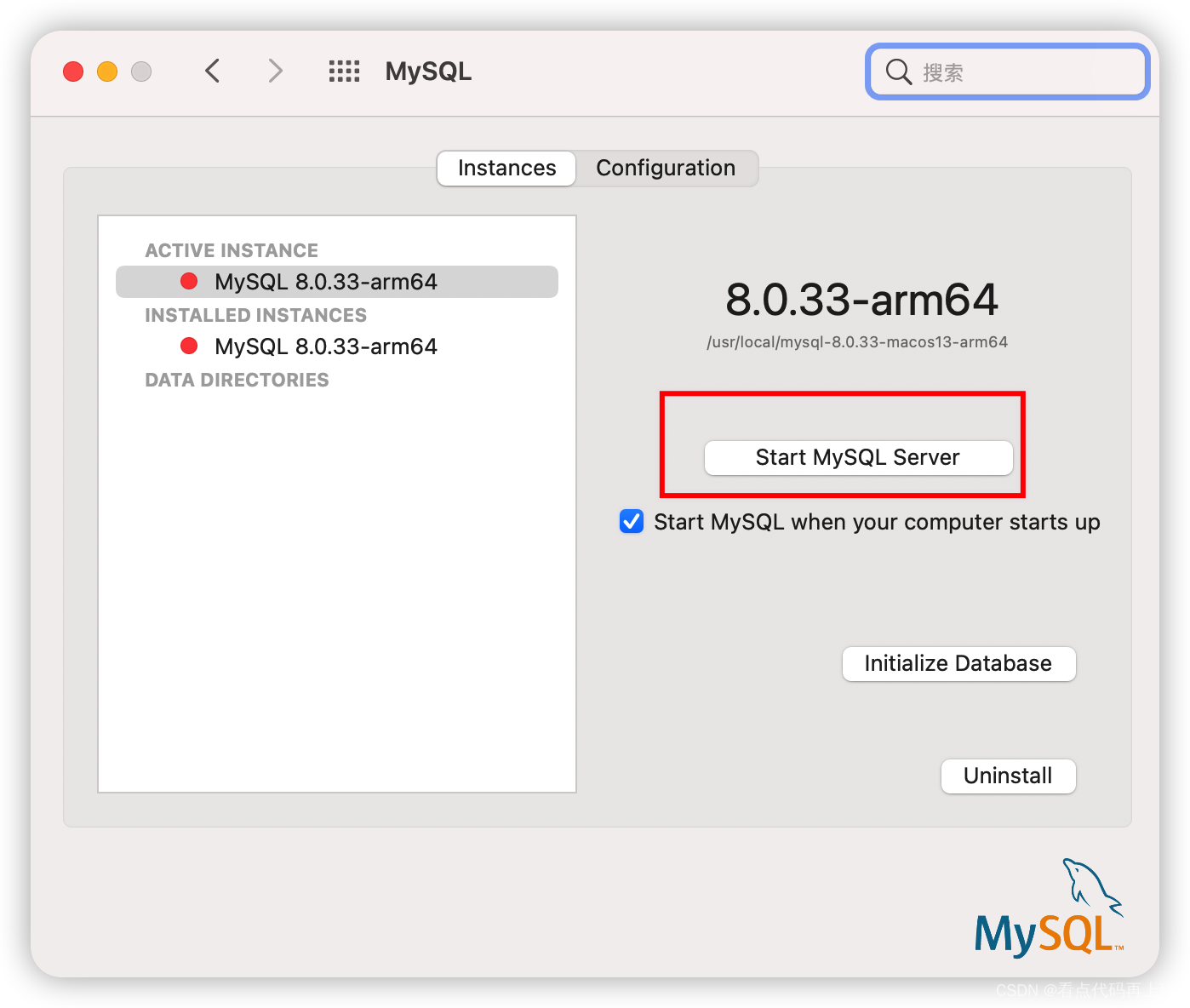Viewport: 1190px width, 1008px height.
Task: Close the window with red button
Action: tap(73, 72)
